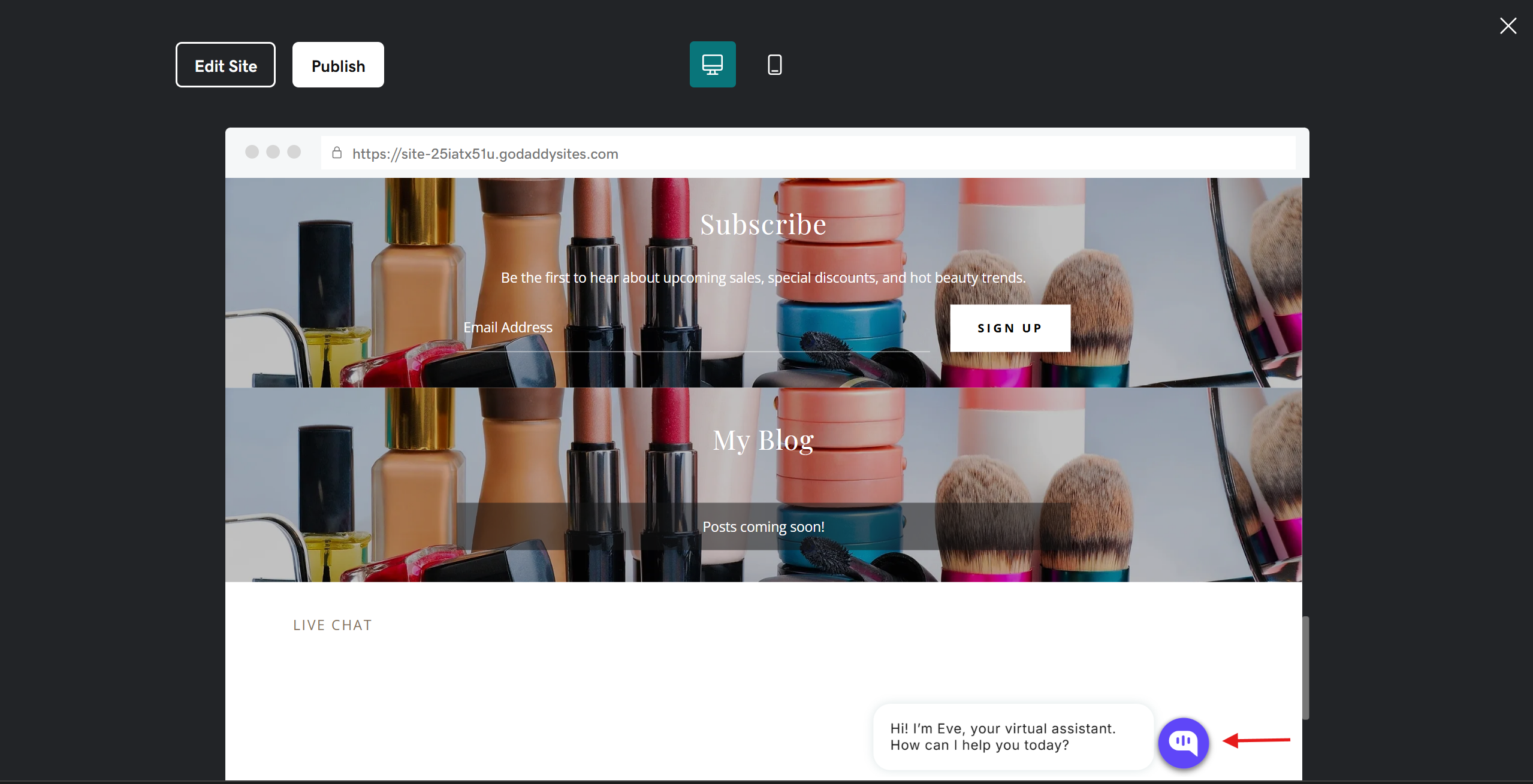Publish the website
The height and width of the screenshot is (784, 1533).
coord(338,65)
